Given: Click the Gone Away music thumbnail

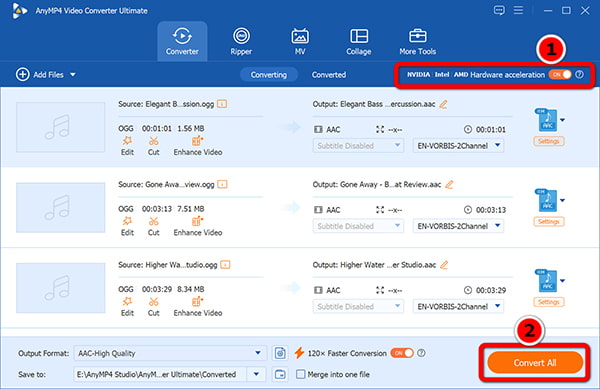Looking at the screenshot, I should [x=60, y=208].
